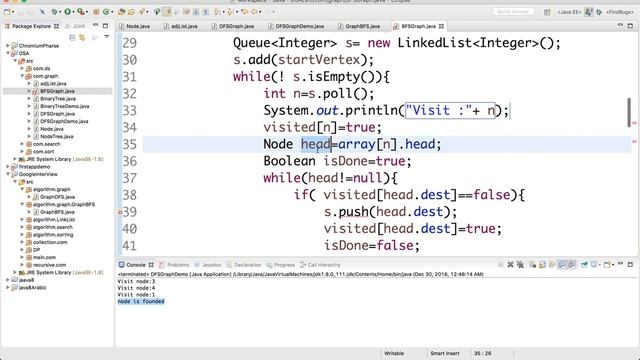Click the Open Type folder icon
The width and height of the screenshot is (640, 360).
click(122, 12)
